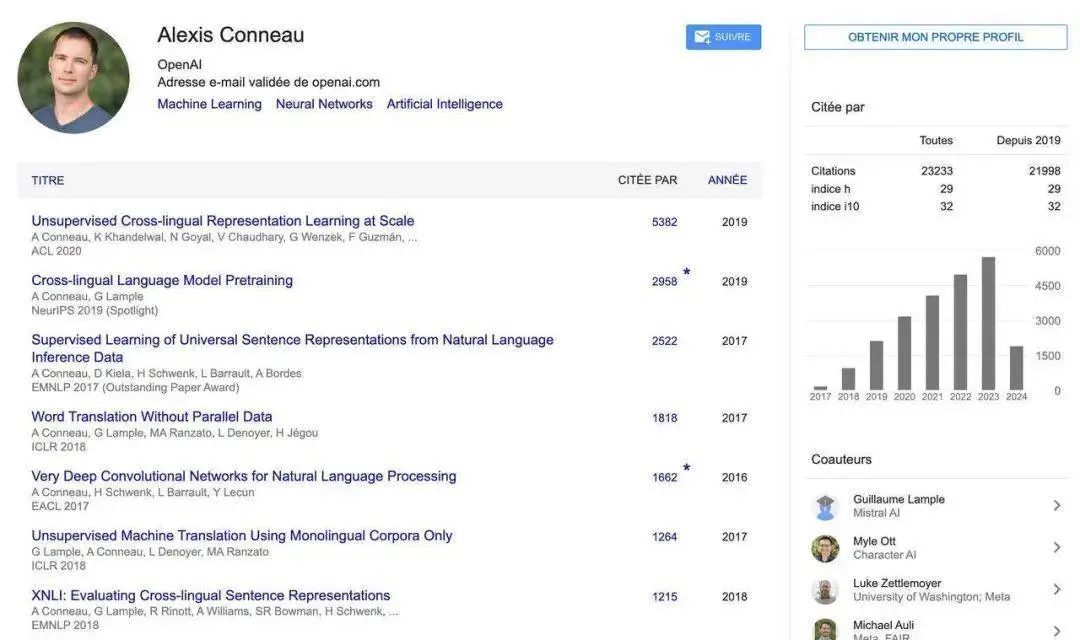Open Alexis Conneau's profile photo
The width and height of the screenshot is (1080, 640).
pyautogui.click(x=73, y=77)
